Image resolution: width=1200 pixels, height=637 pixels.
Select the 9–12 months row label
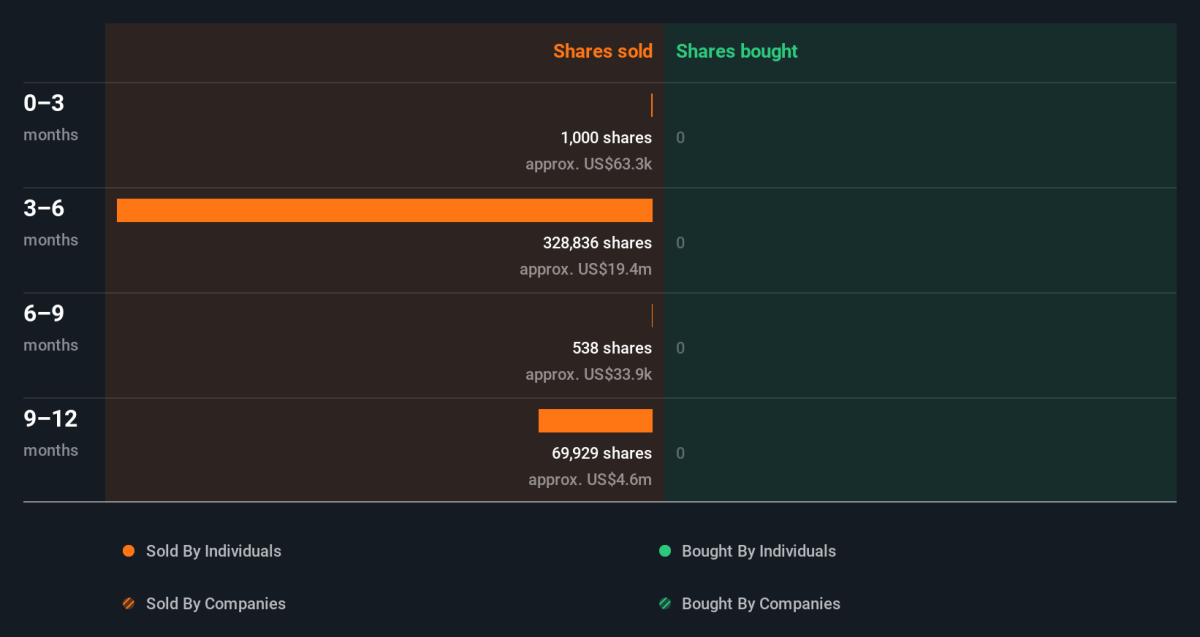[x=50, y=432]
